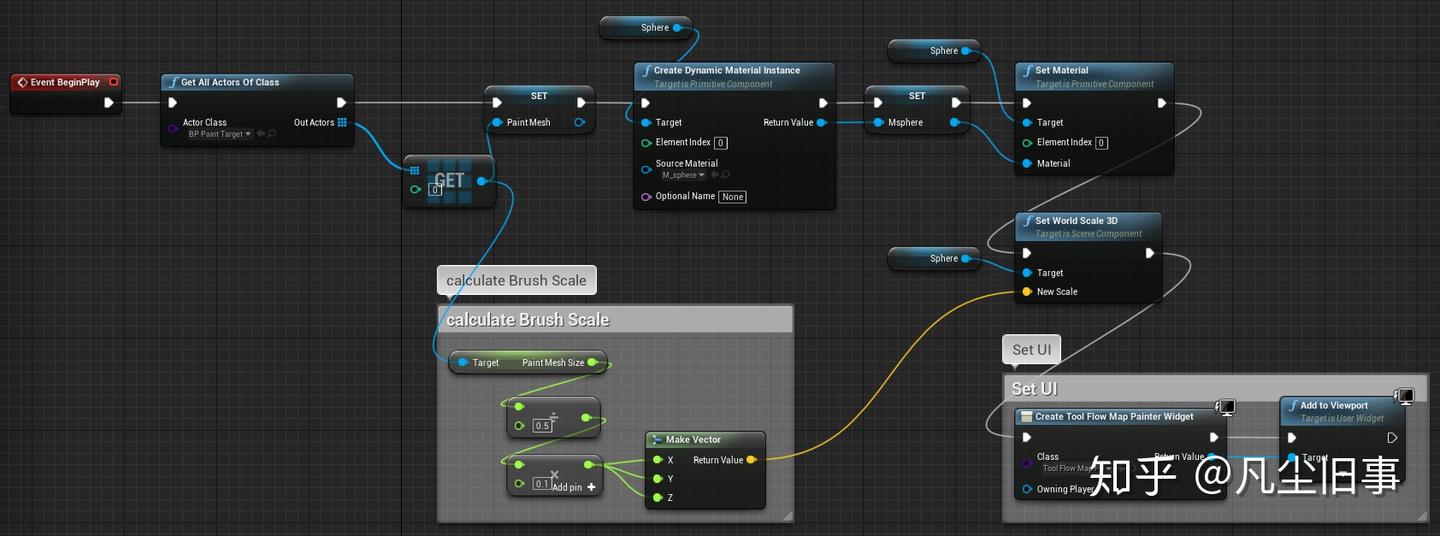The height and width of the screenshot is (536, 1440).
Task: Click the GET node's index value box
Action: (x=435, y=189)
